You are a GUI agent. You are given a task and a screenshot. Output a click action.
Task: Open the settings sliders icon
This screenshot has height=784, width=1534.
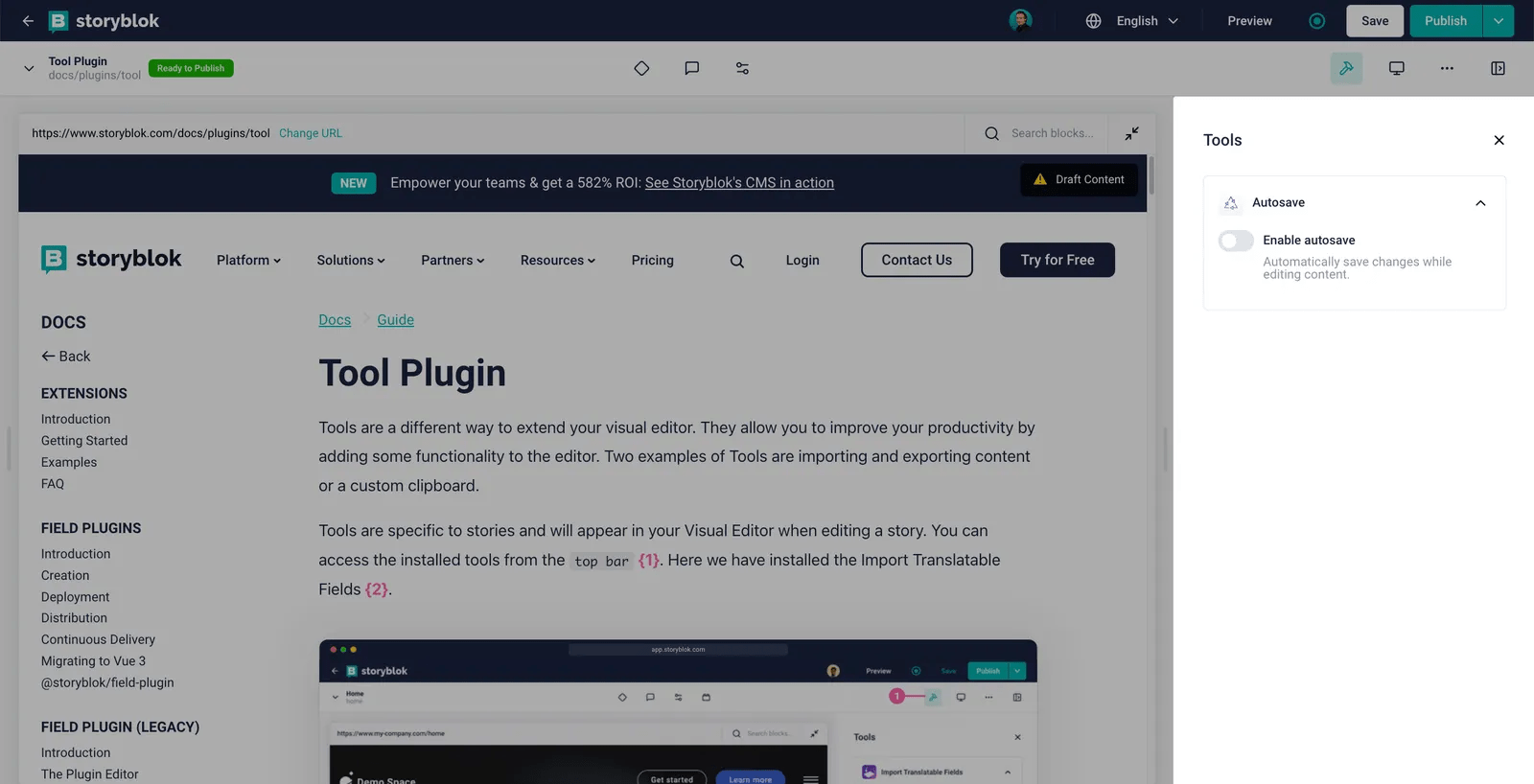(x=742, y=68)
